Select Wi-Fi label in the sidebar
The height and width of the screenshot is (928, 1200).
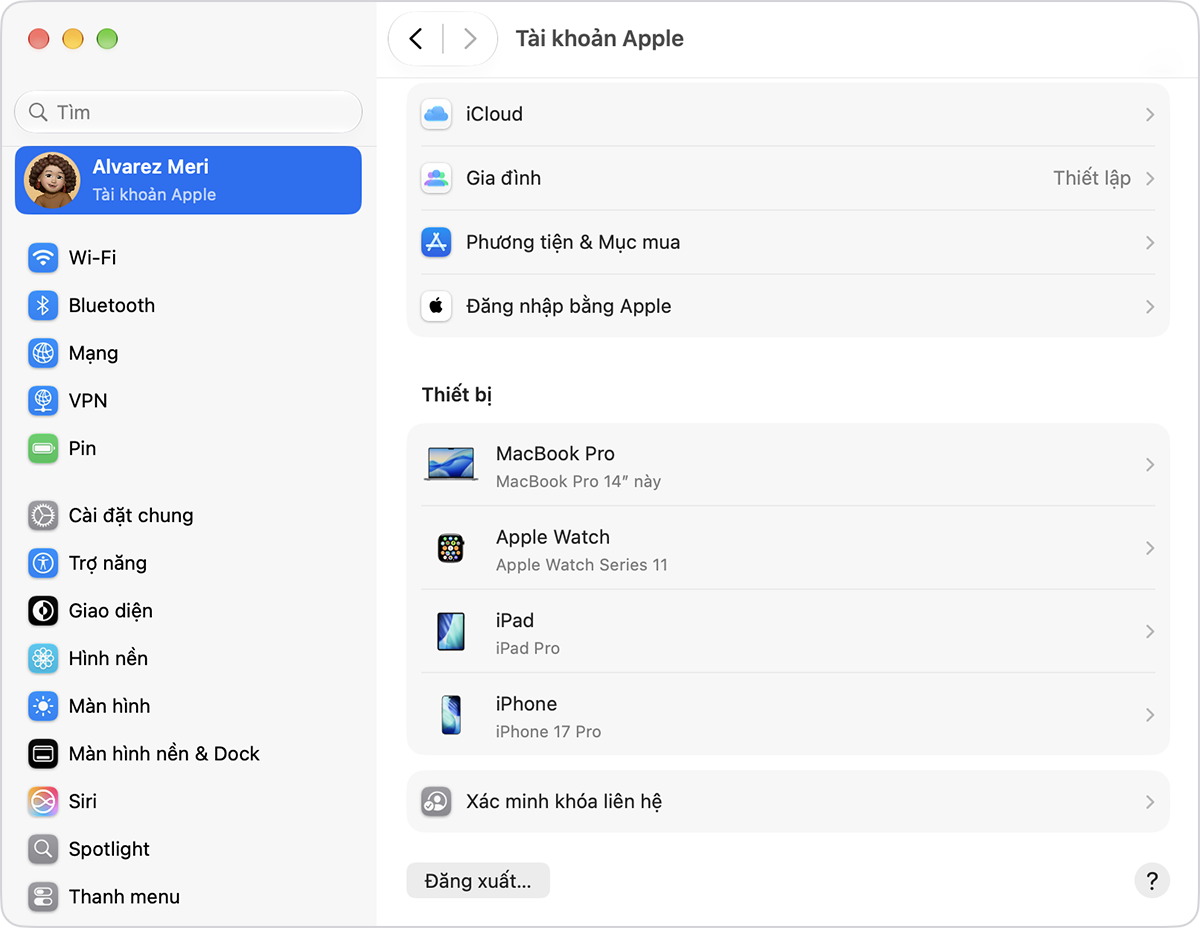(x=93, y=258)
